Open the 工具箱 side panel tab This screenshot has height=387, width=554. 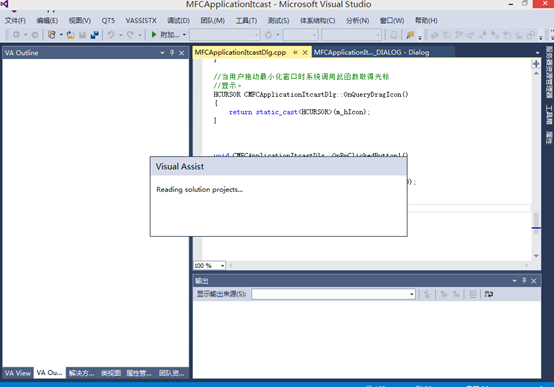[549, 115]
